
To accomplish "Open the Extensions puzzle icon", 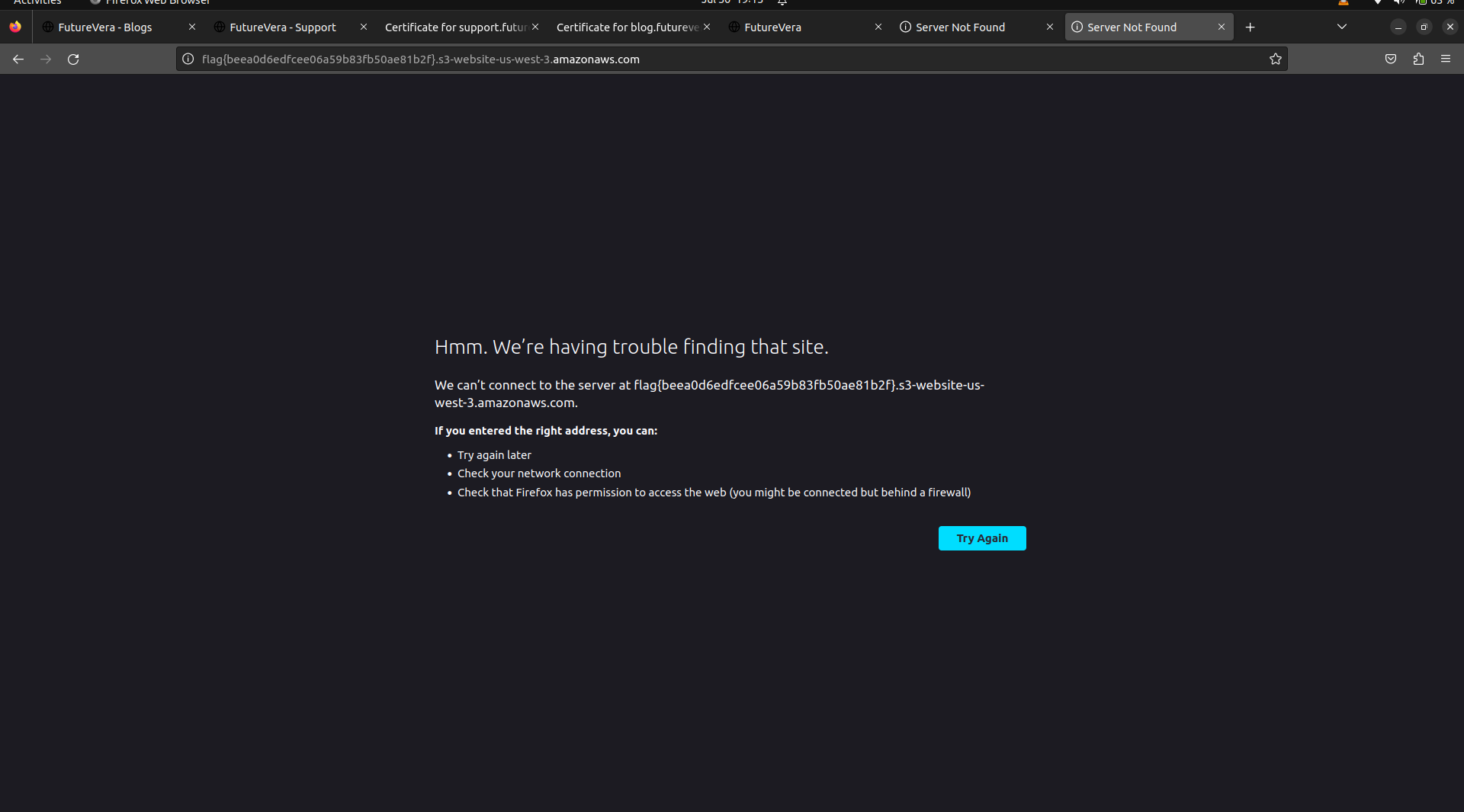I will (x=1418, y=59).
